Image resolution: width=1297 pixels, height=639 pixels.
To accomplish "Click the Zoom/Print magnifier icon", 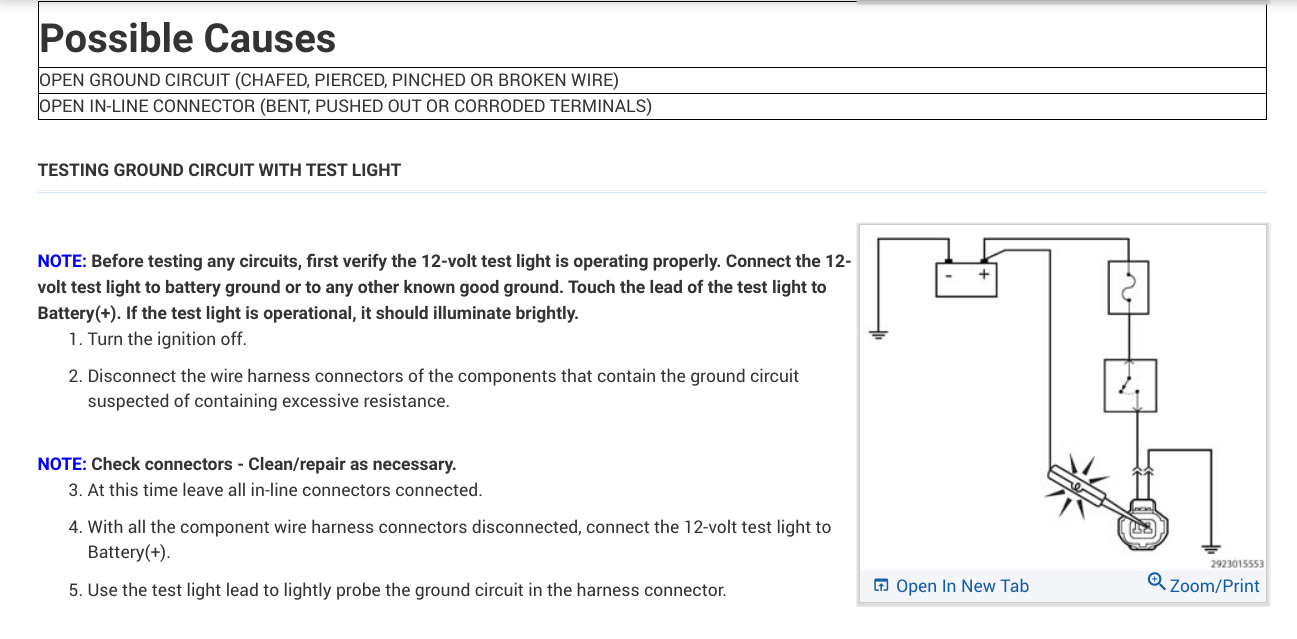I will (x=1156, y=582).
